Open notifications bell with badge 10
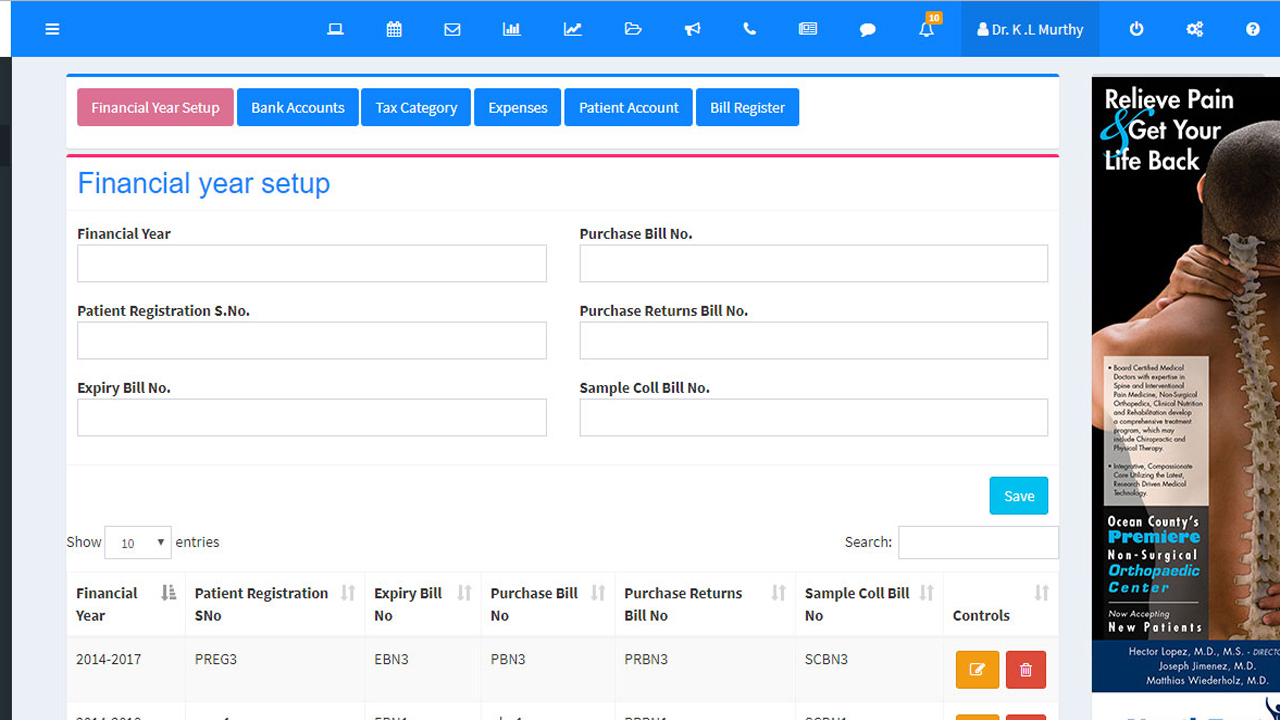The image size is (1280, 720). click(927, 27)
